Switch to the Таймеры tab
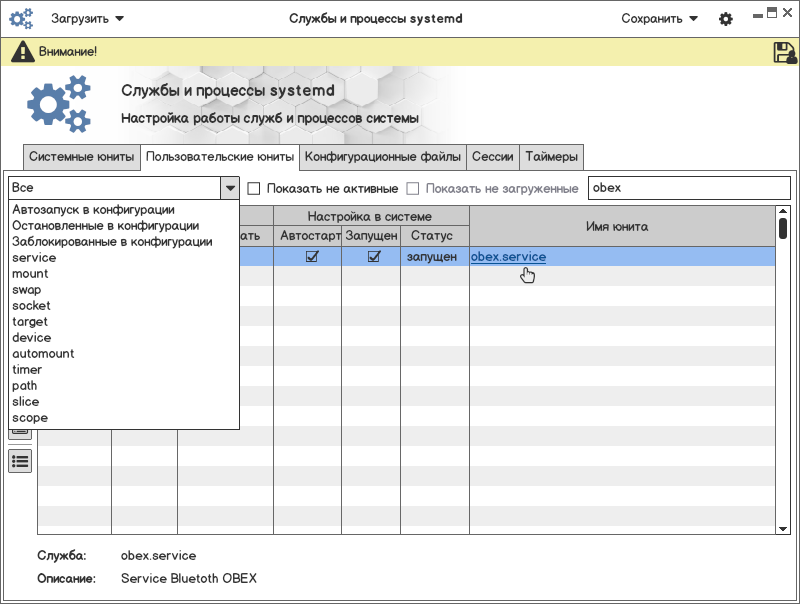This screenshot has width=800, height=604. 551,157
